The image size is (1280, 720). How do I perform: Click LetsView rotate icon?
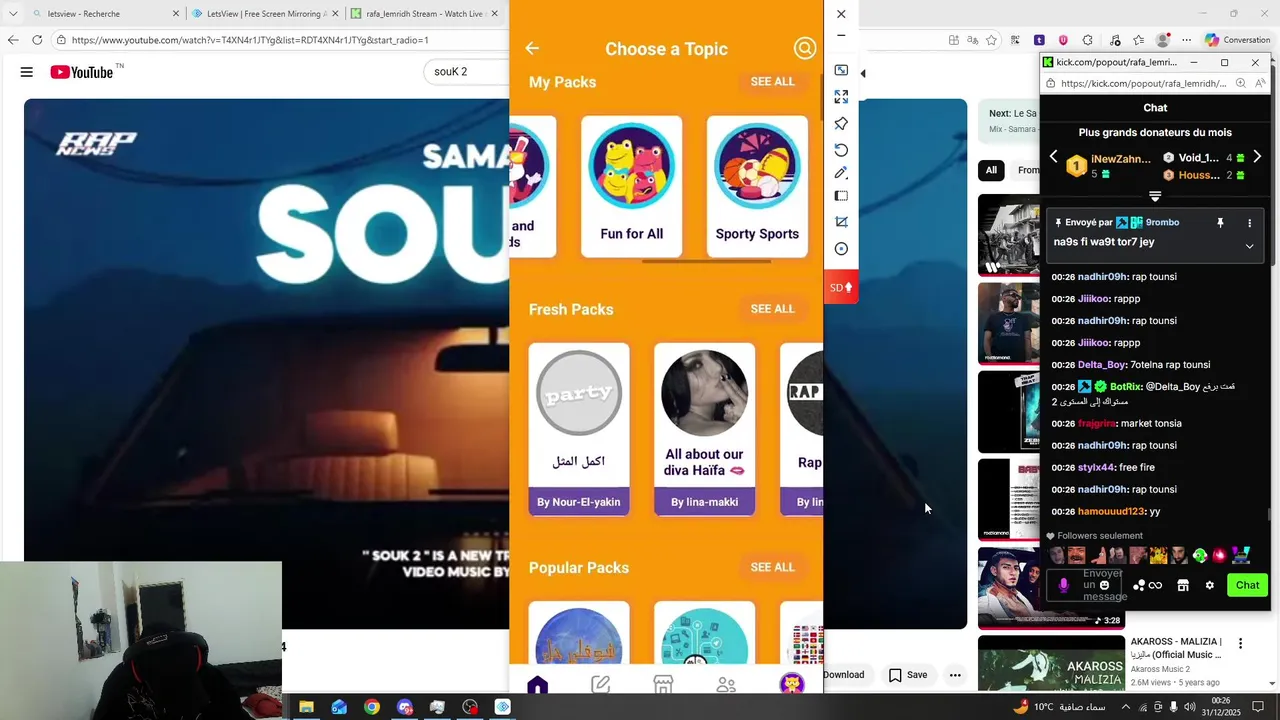[841, 150]
